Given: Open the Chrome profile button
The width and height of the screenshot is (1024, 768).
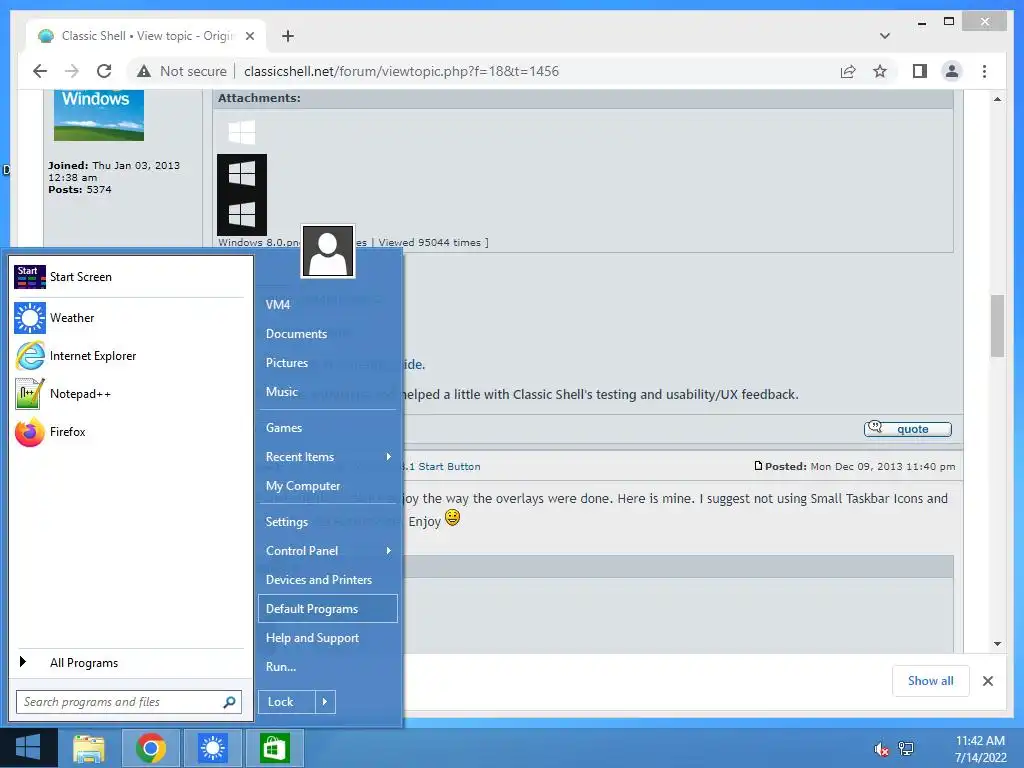Looking at the screenshot, I should click(952, 71).
